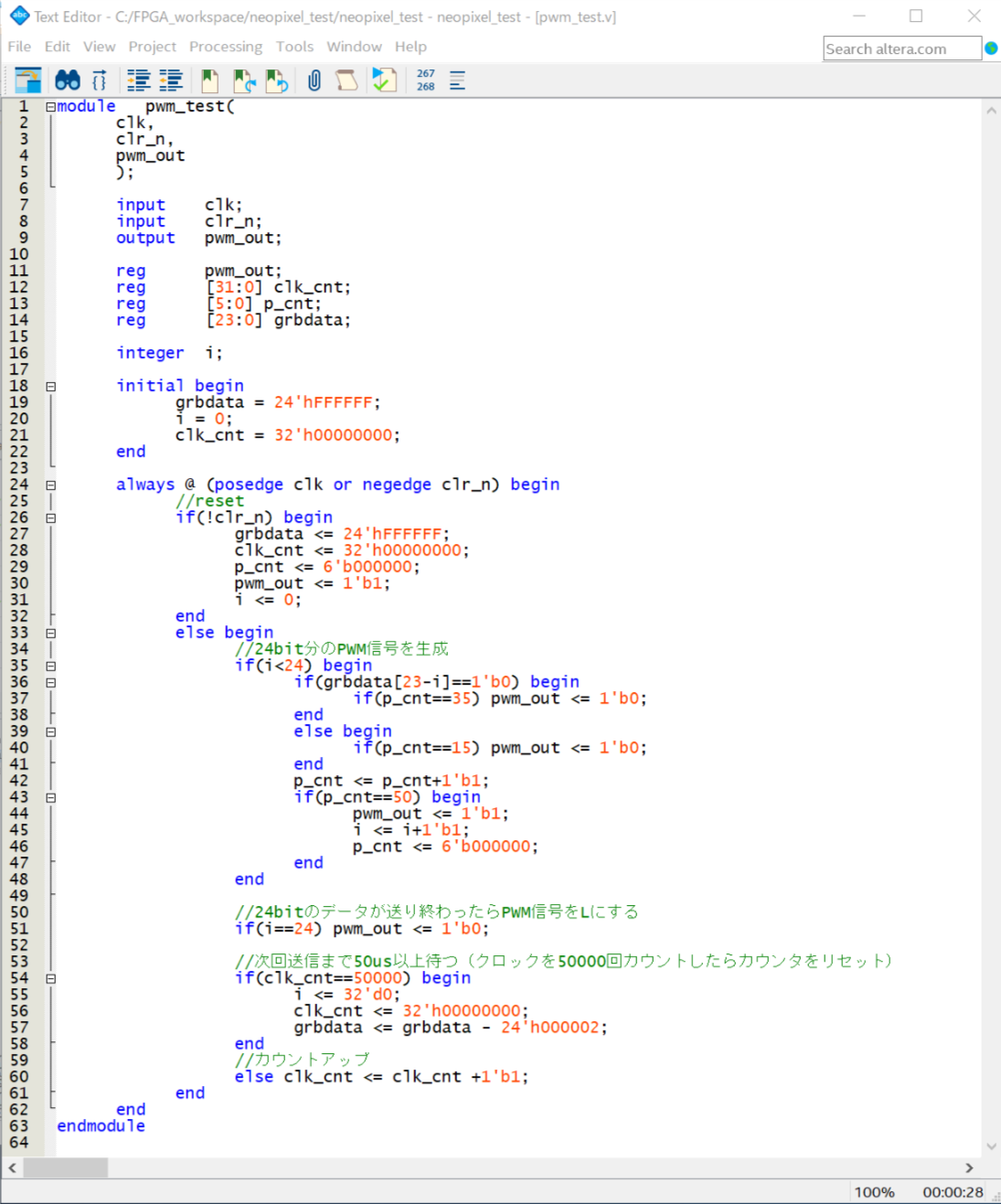Click the globe search button
1001x1204 pixels.
point(991,48)
